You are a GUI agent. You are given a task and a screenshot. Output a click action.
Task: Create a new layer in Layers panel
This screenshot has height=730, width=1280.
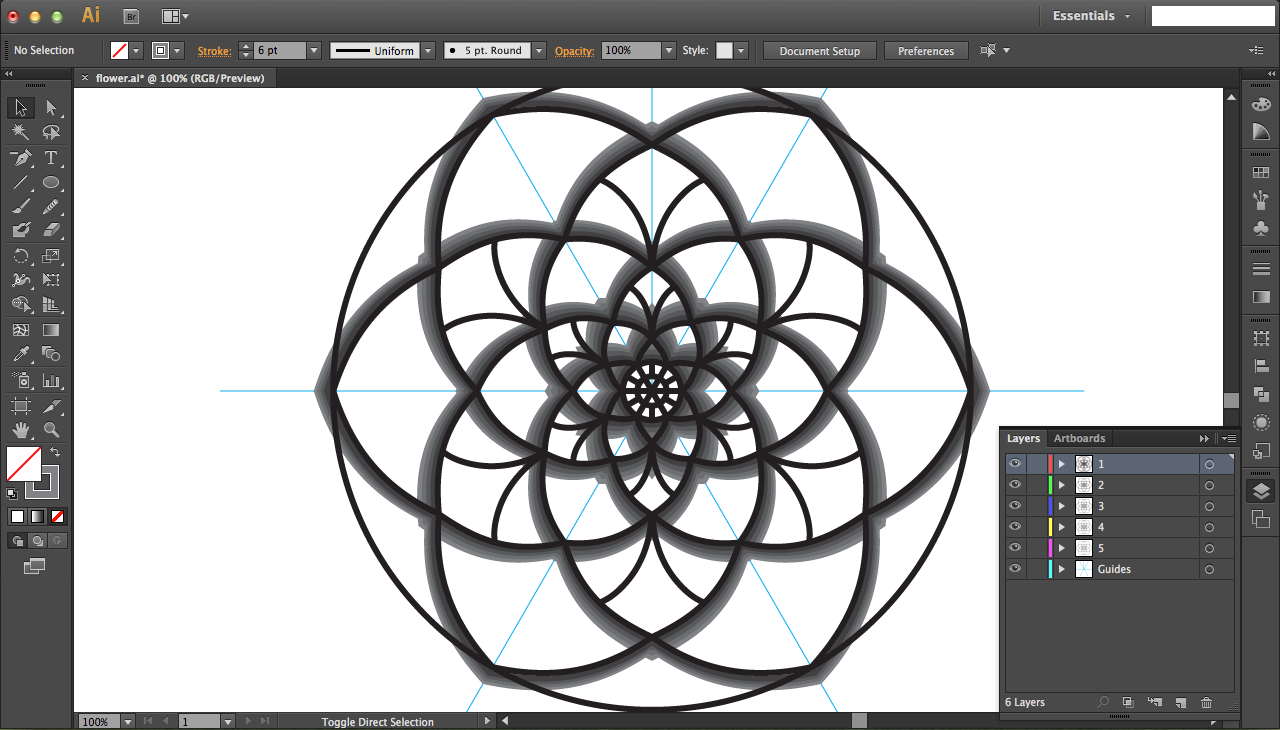click(x=1180, y=703)
